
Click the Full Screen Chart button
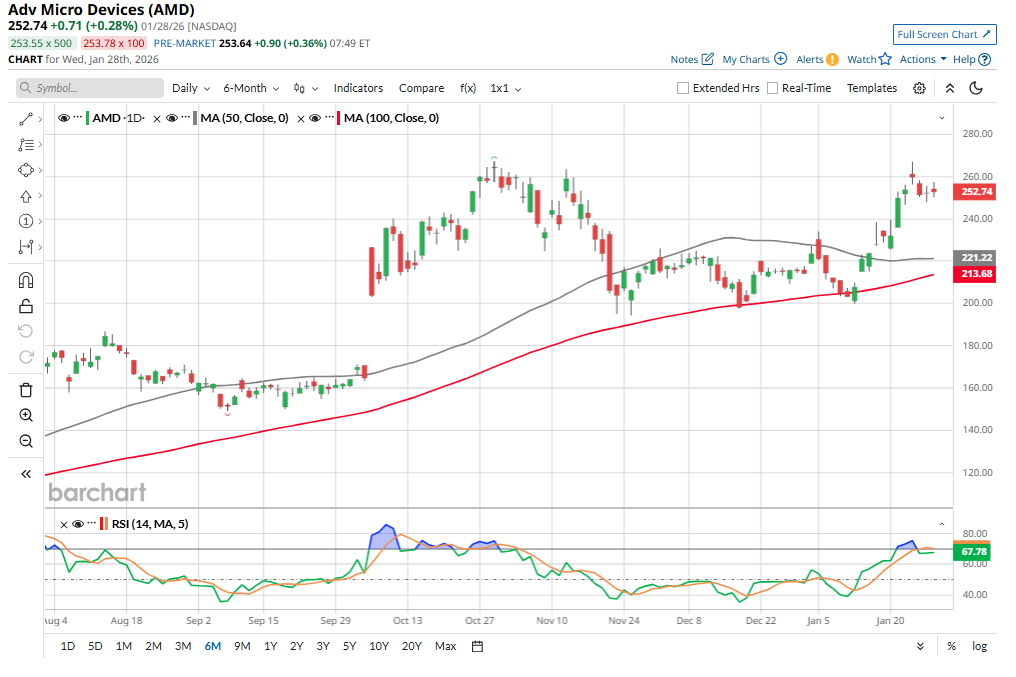945,34
